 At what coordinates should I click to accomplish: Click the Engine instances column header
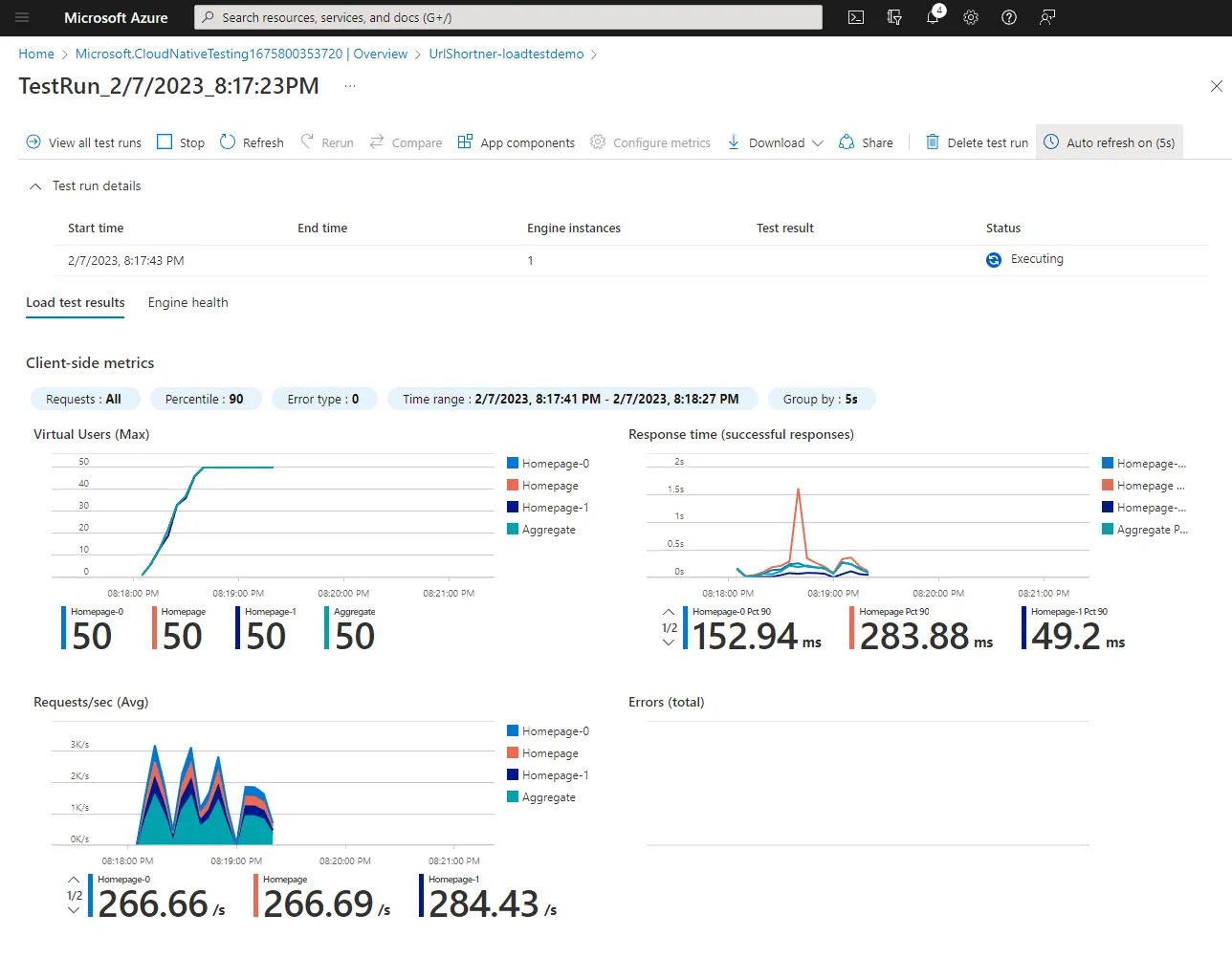tap(574, 228)
